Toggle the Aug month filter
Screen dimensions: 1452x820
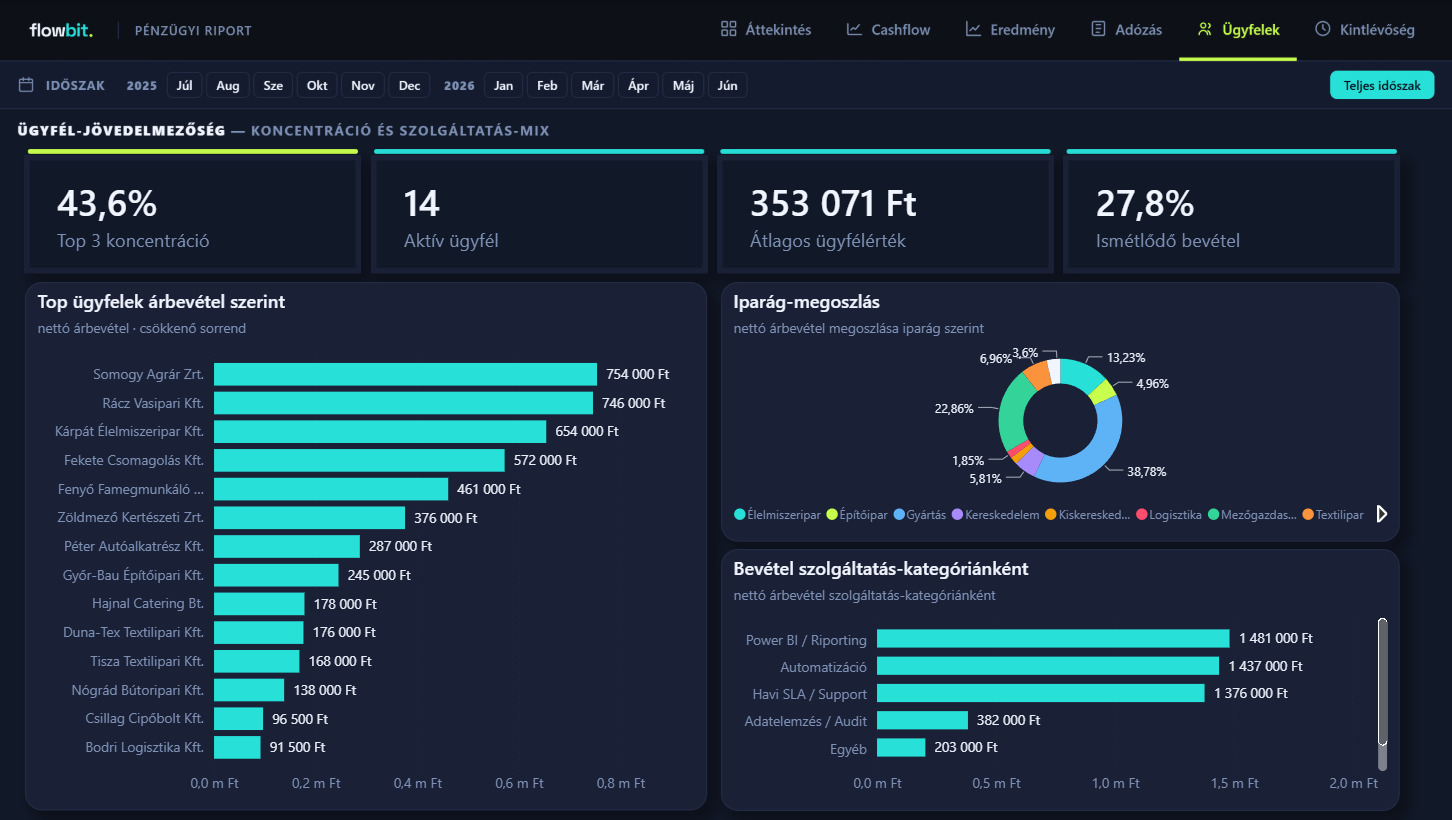(x=228, y=85)
